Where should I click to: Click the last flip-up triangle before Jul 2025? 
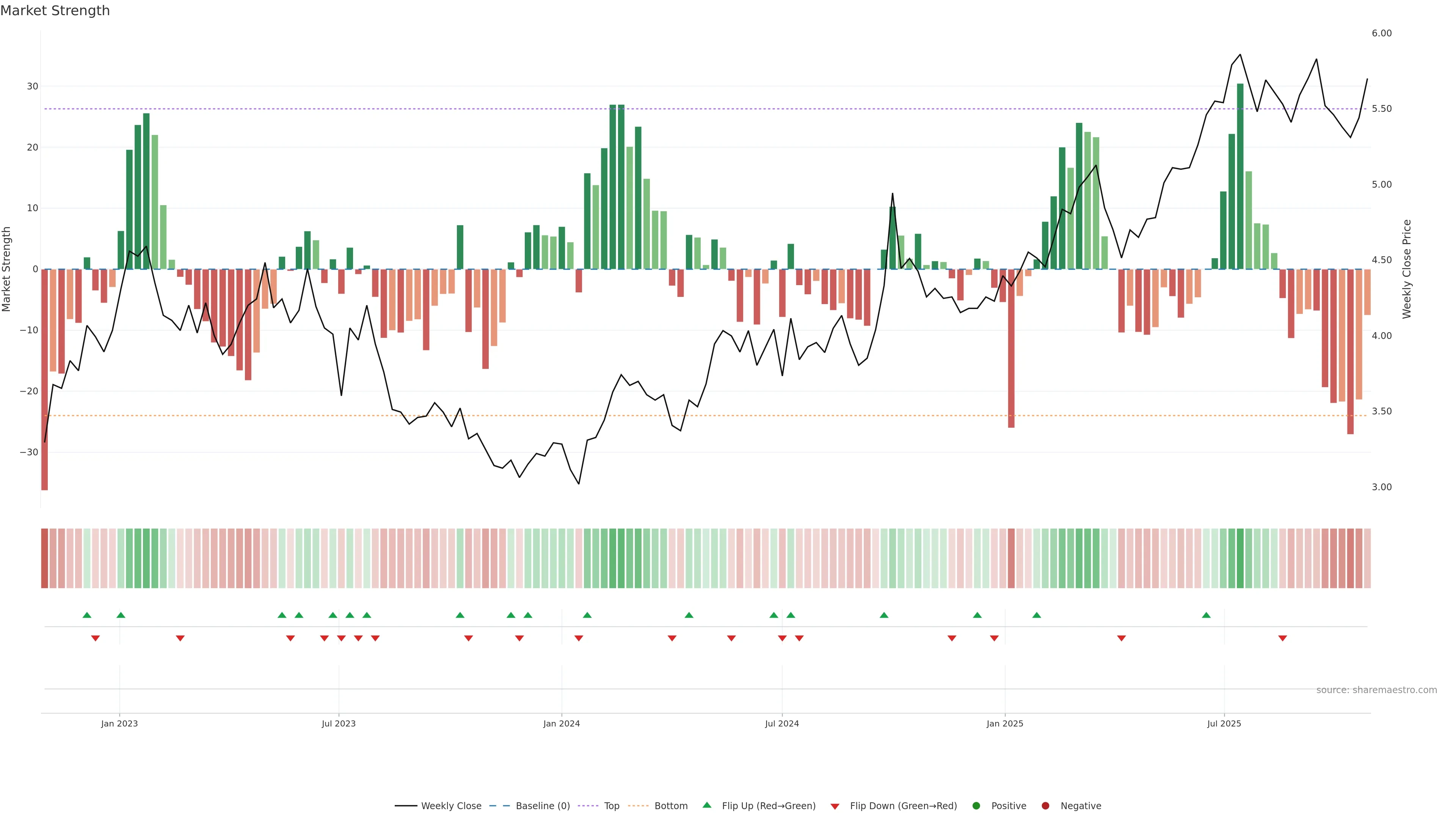1206,615
